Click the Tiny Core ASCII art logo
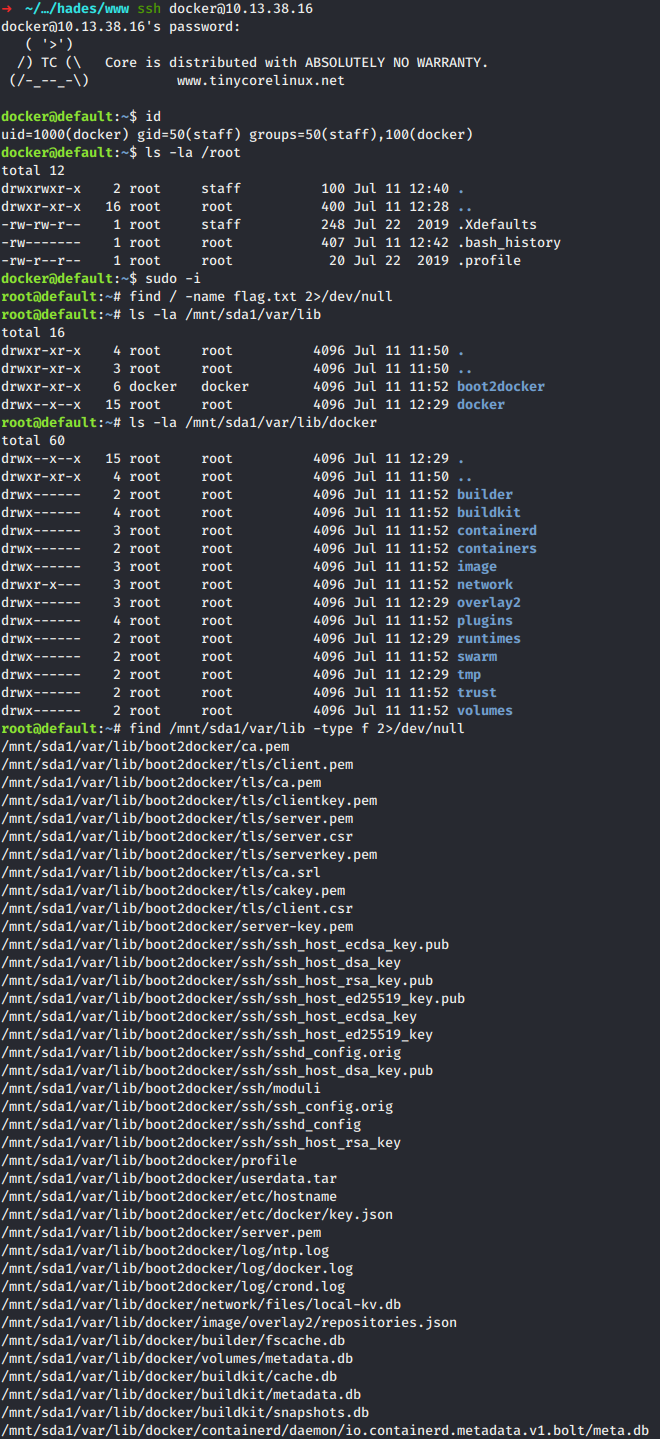The width and height of the screenshot is (660, 1439). point(45,62)
